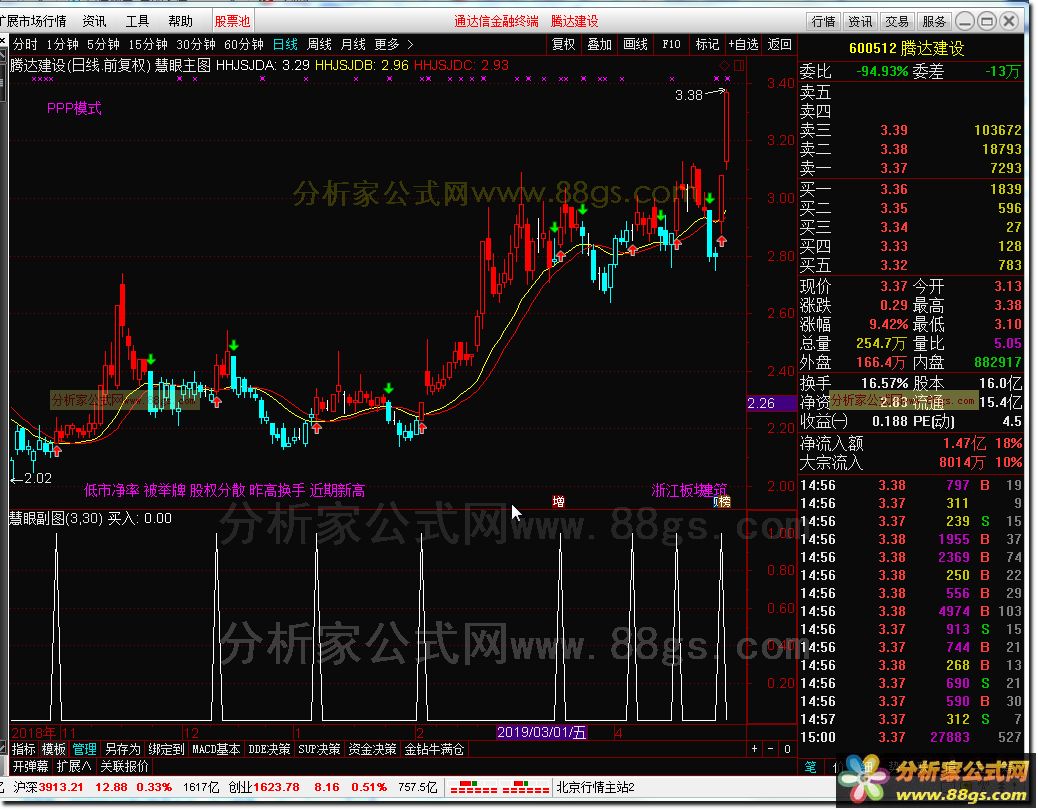Click the diamond icon above the chart
Image resolution: width=1038 pixels, height=810 pixels.
point(724,66)
